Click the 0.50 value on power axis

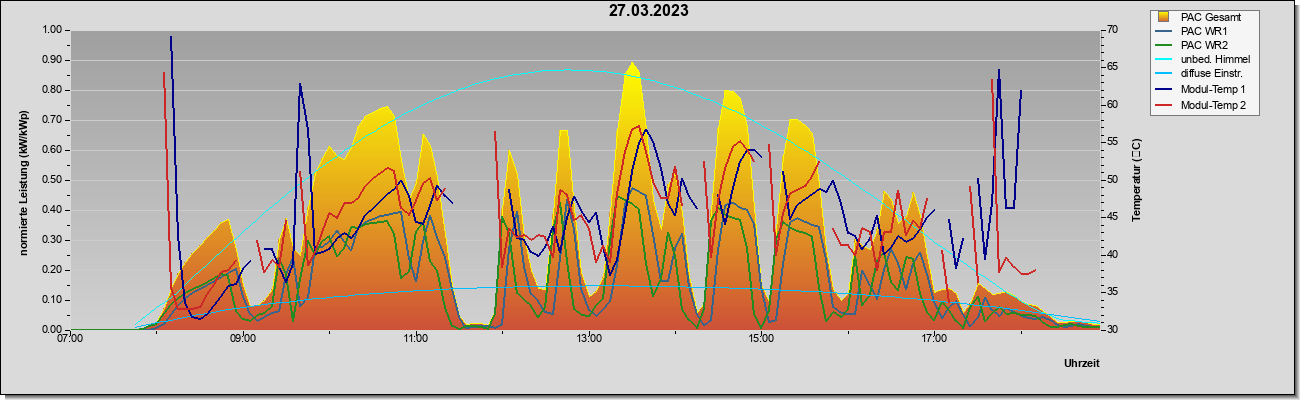click(51, 180)
